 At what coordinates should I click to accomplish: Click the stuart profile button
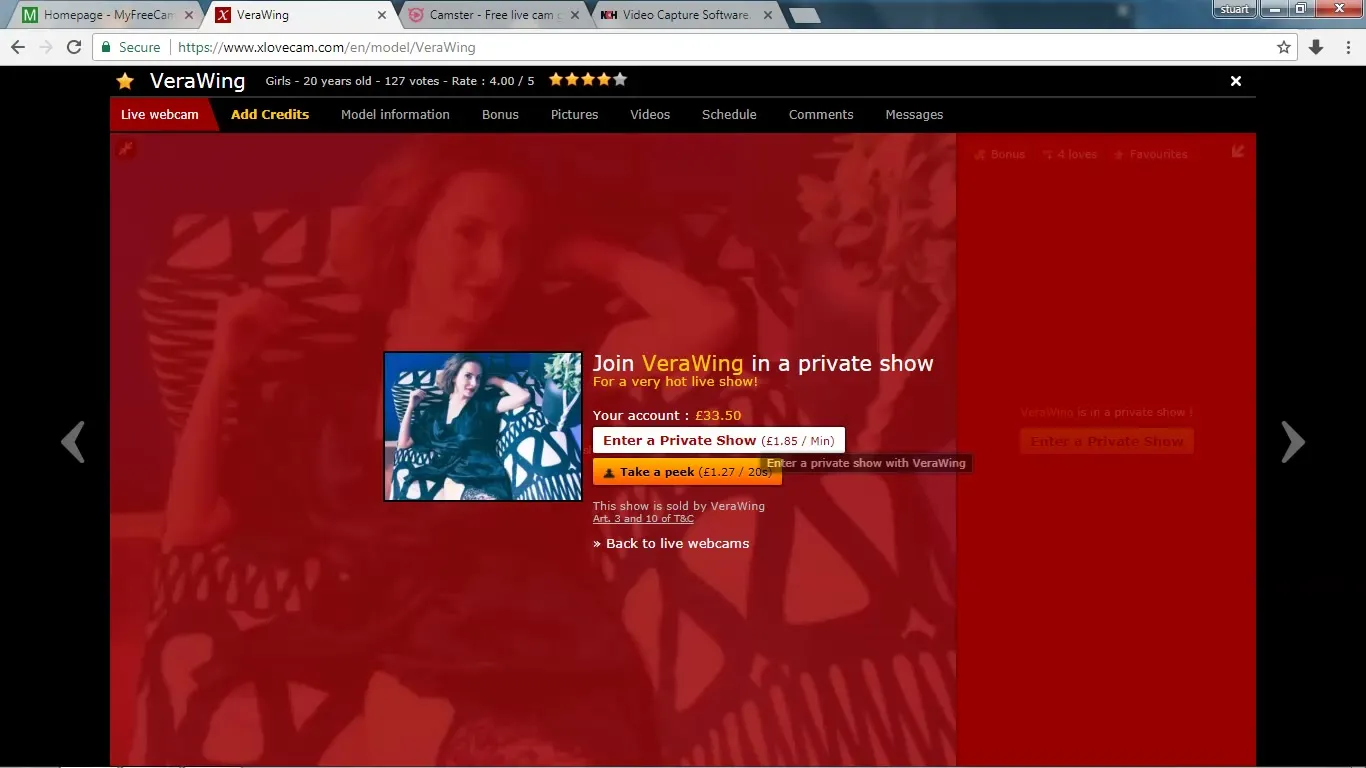click(1234, 9)
